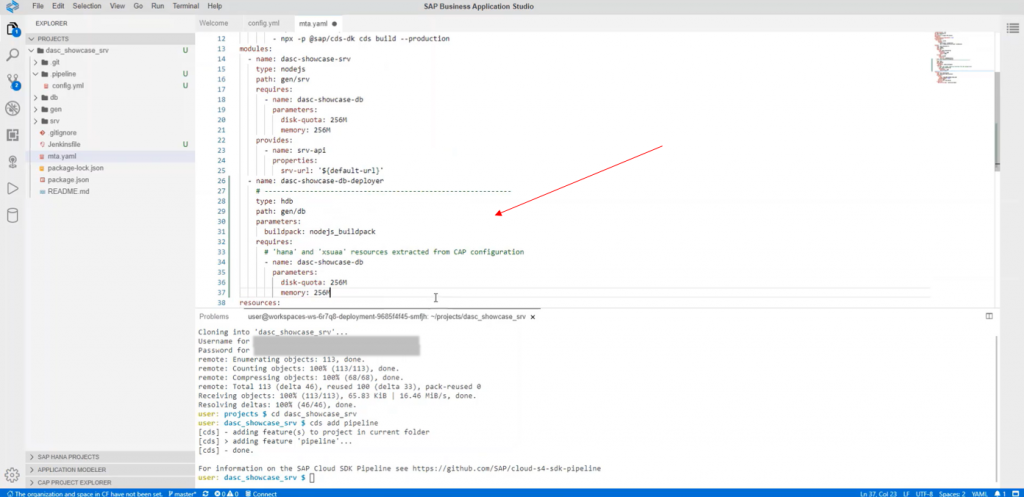Image resolution: width=1024 pixels, height=497 pixels.
Task: Open Source Control view with badge 2
Action: tap(12, 82)
